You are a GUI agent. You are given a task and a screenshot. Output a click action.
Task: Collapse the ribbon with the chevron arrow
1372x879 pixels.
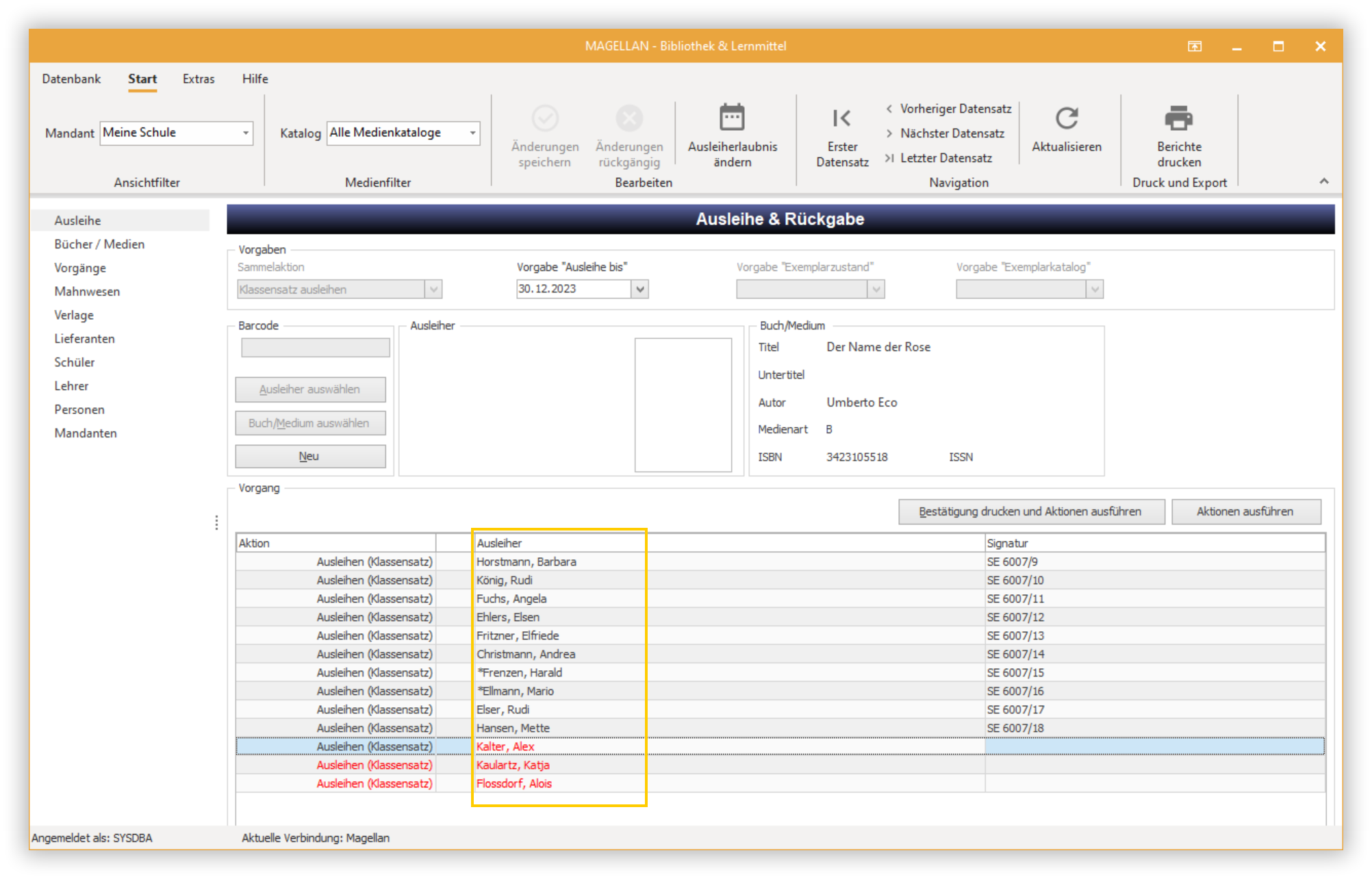pyautogui.click(x=1324, y=181)
